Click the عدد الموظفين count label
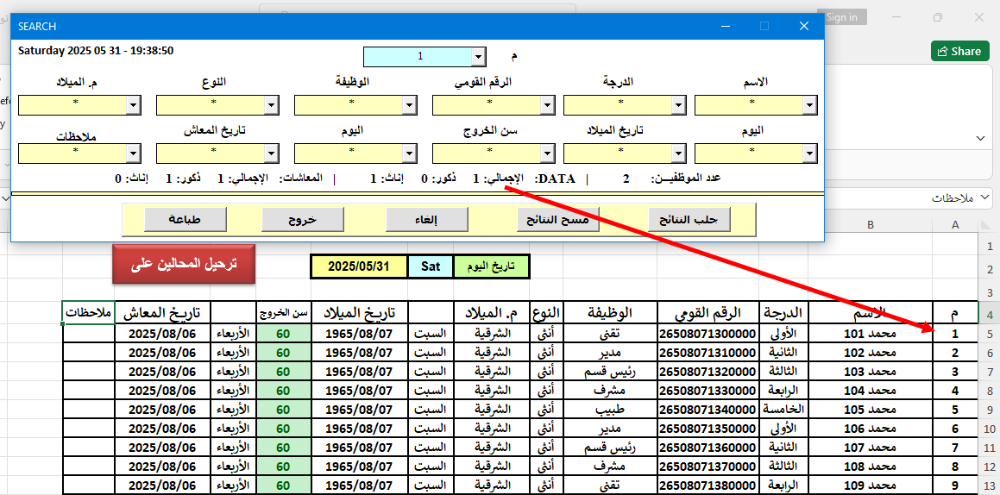This screenshot has height=495, width=1000. [x=685, y=179]
